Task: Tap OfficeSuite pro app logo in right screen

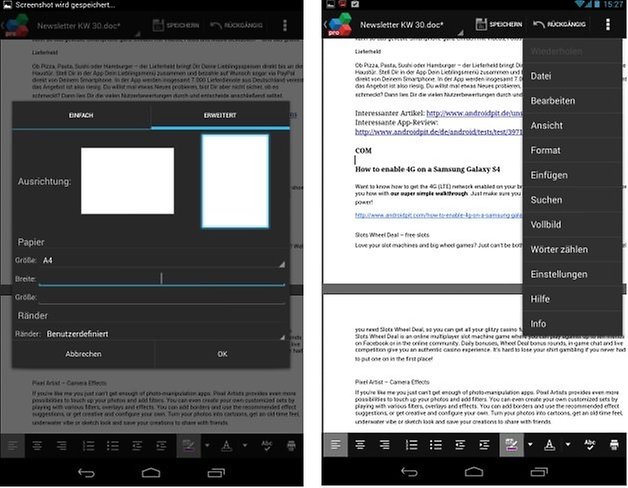Action: tap(339, 24)
